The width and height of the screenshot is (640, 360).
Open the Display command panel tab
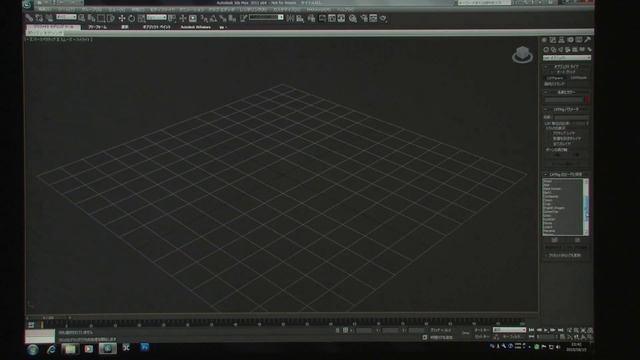click(579, 40)
